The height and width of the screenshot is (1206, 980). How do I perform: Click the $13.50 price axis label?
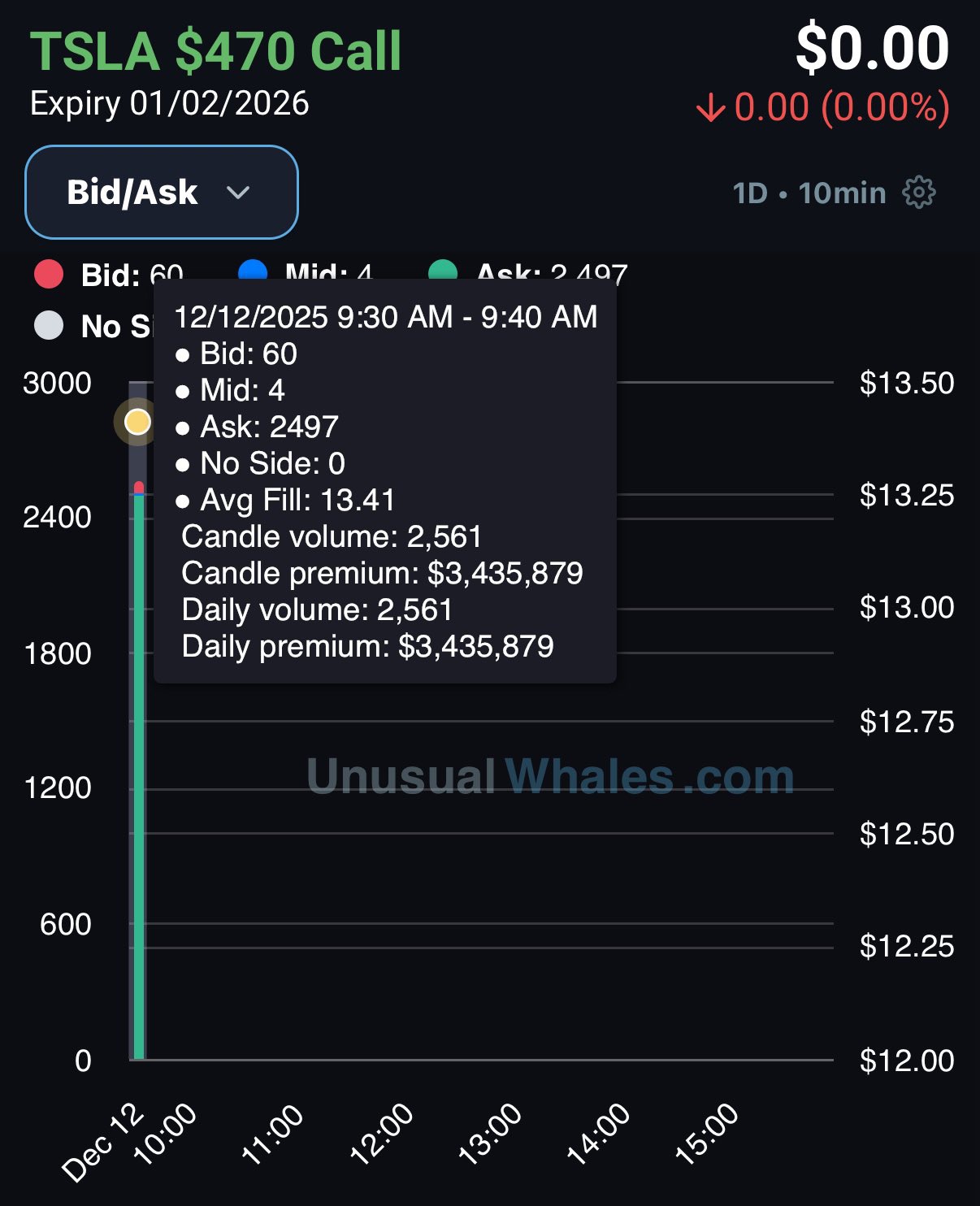coord(906,383)
